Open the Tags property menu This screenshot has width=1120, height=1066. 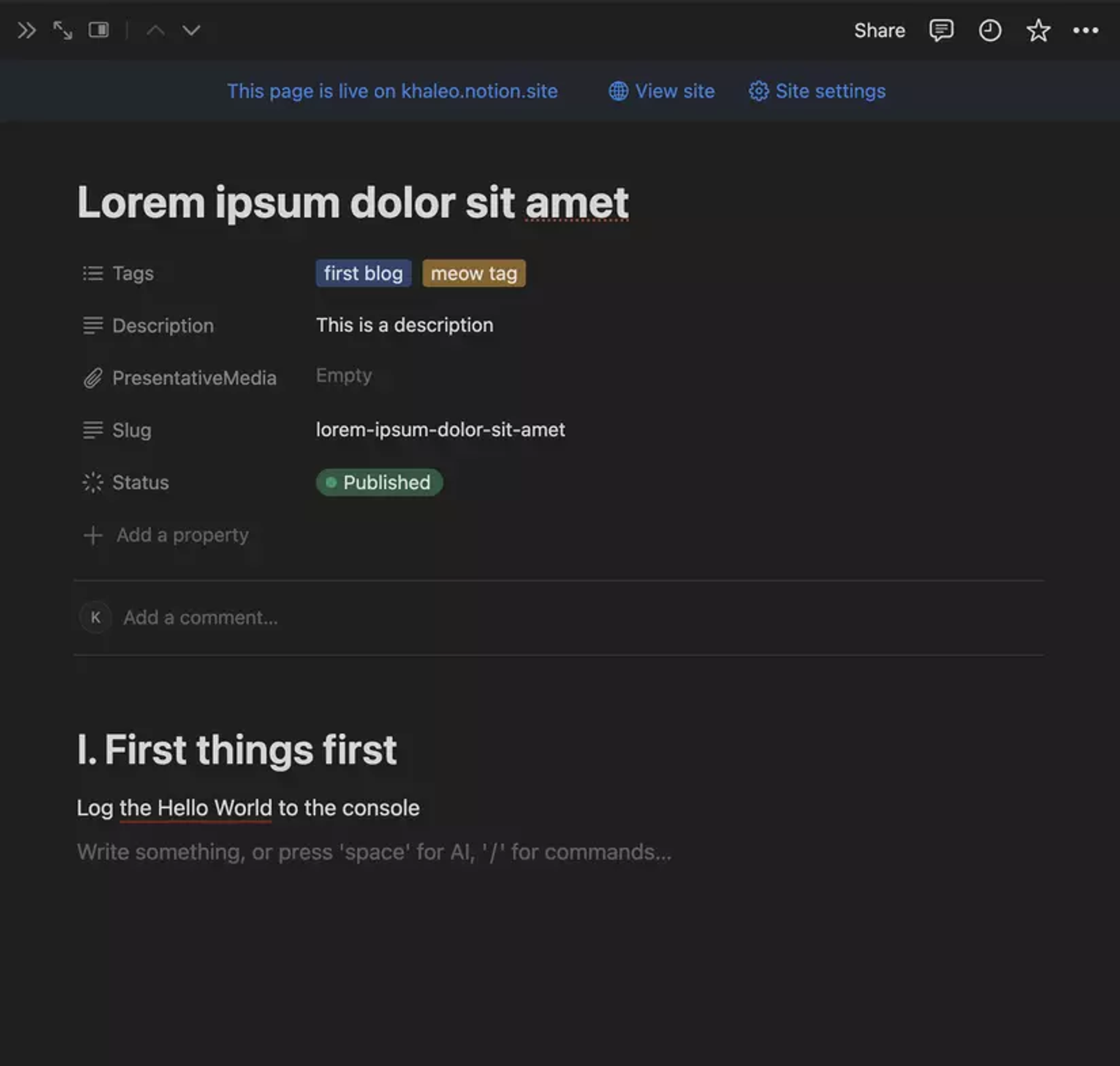pos(132,273)
